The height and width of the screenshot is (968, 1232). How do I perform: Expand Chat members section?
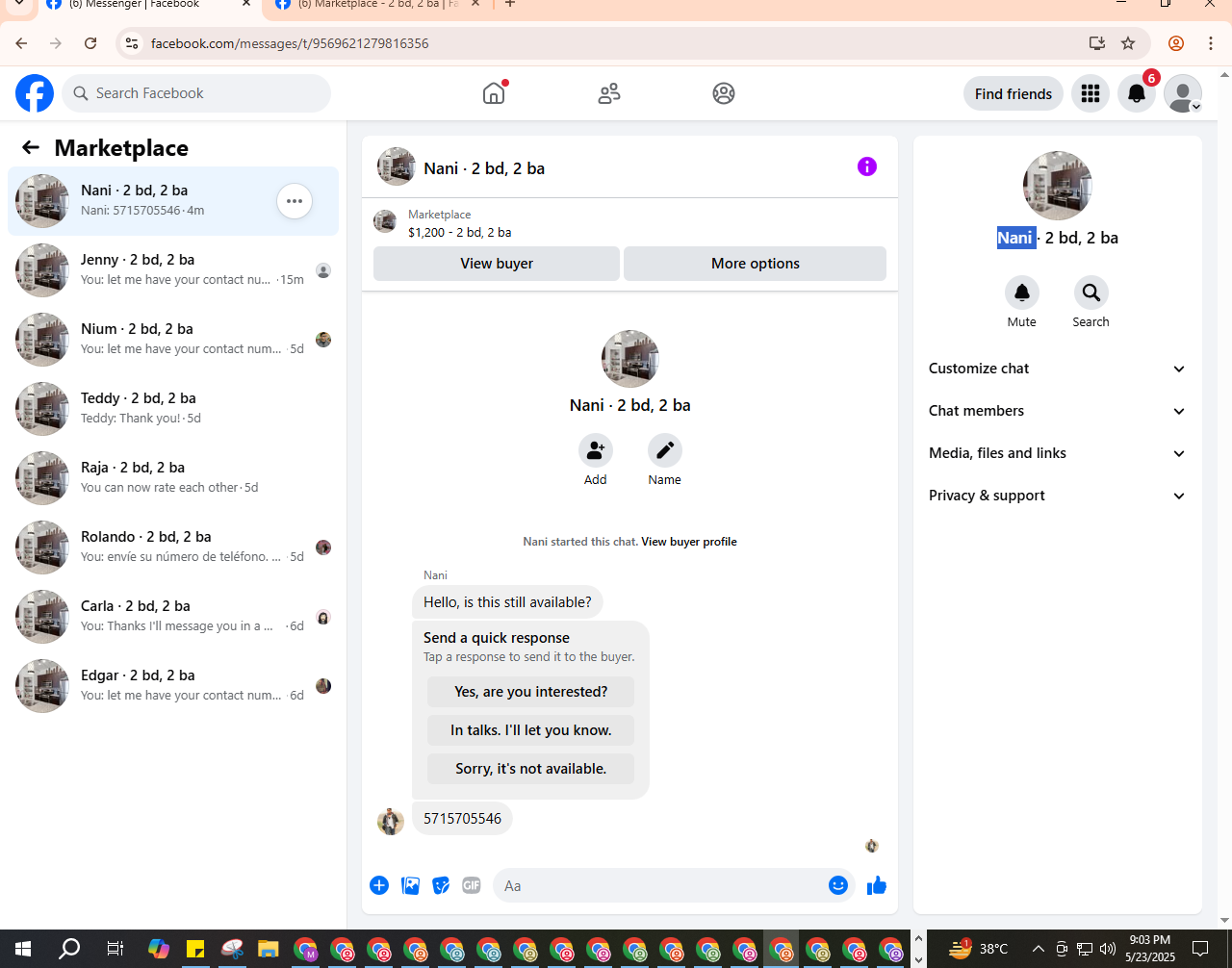tap(1057, 411)
